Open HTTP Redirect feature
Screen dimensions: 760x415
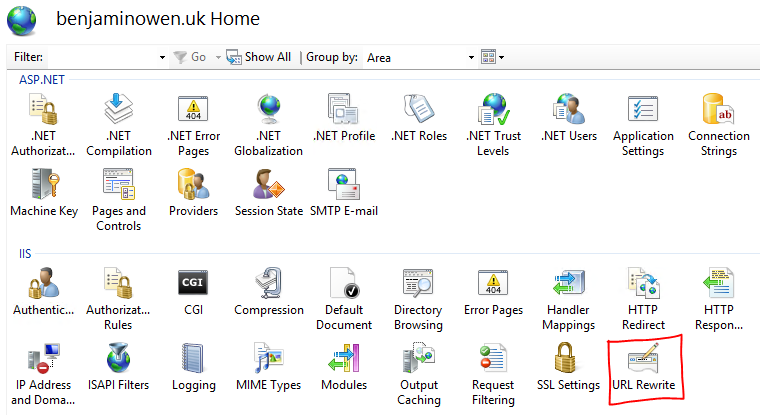click(643, 299)
